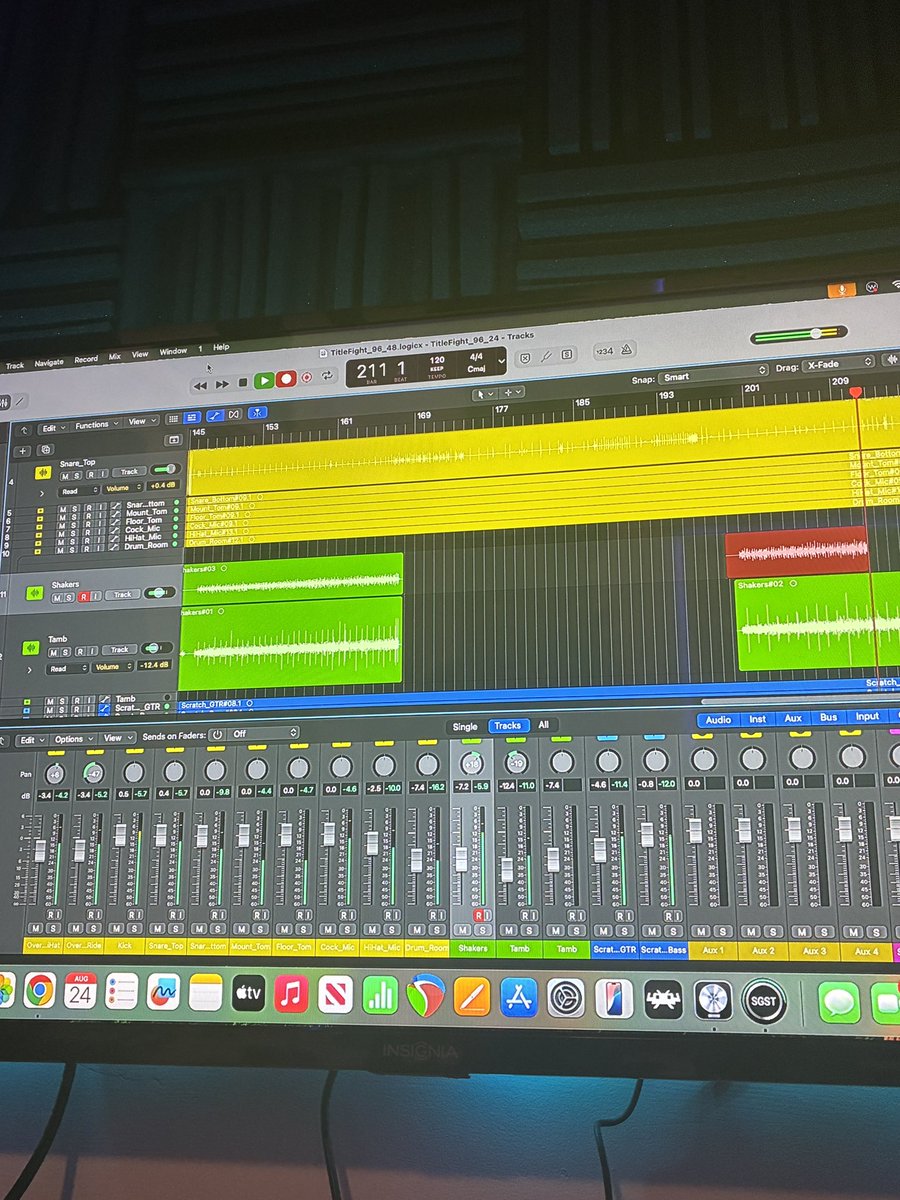Screen dimensions: 900x1200
Task: Open the Help menu
Action: tap(221, 347)
